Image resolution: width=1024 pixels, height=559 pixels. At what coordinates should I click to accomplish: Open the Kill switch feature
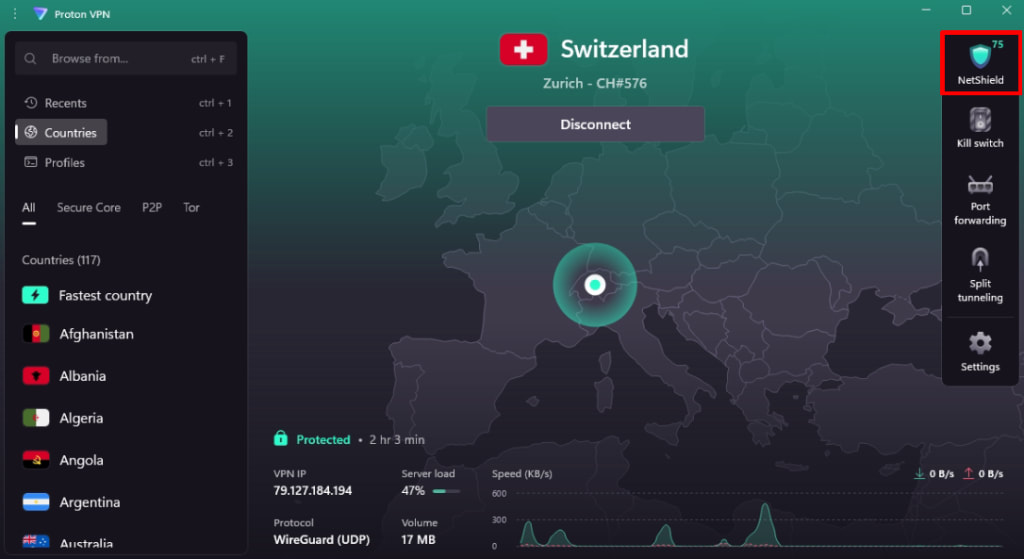[980, 128]
